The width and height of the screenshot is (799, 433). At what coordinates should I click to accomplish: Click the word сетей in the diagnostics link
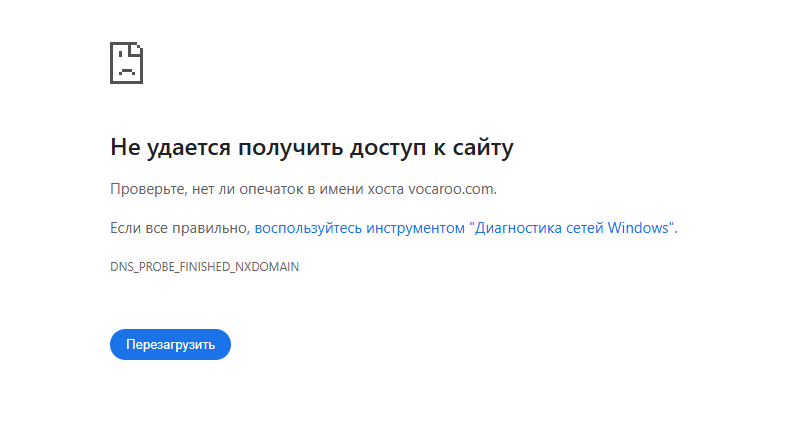coord(589,228)
